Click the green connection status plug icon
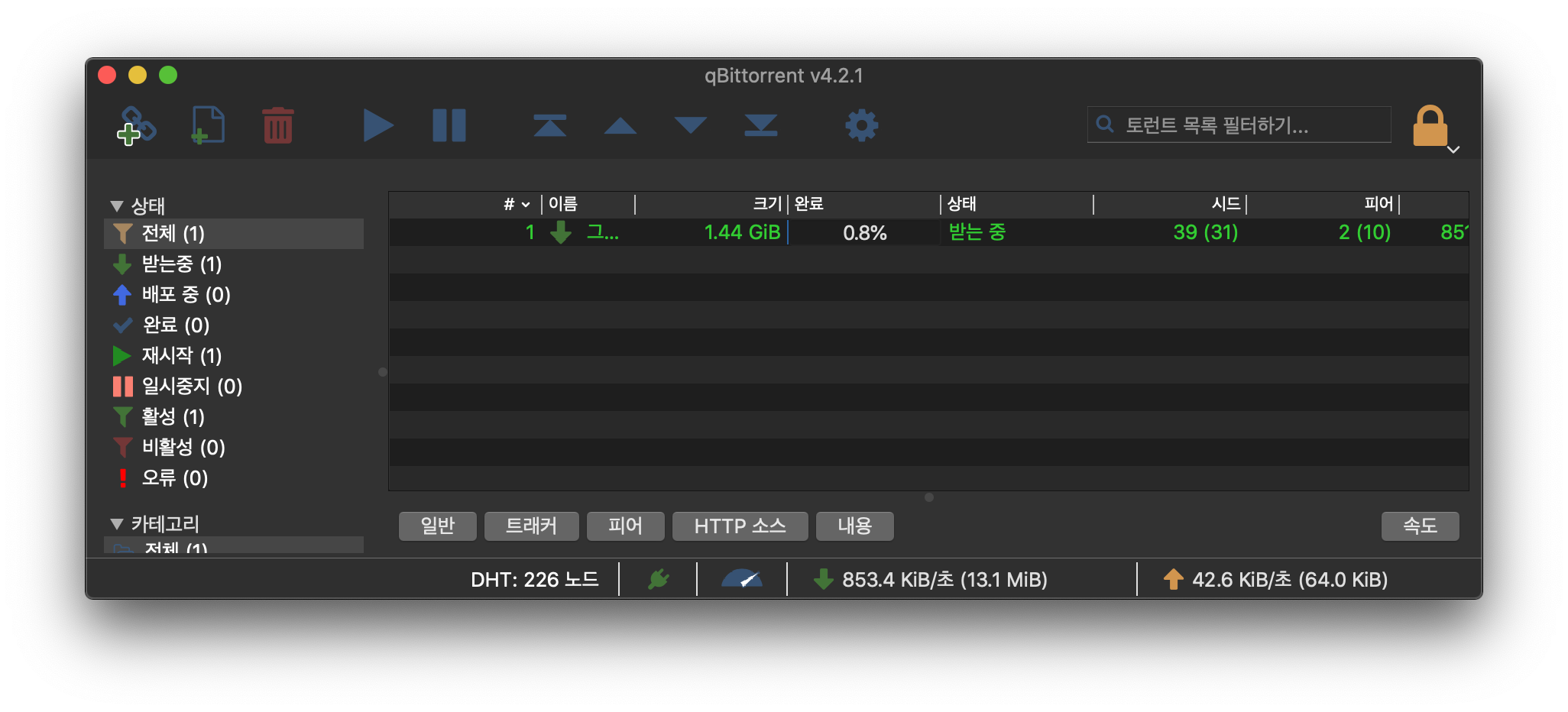The image size is (1568, 712). (658, 580)
